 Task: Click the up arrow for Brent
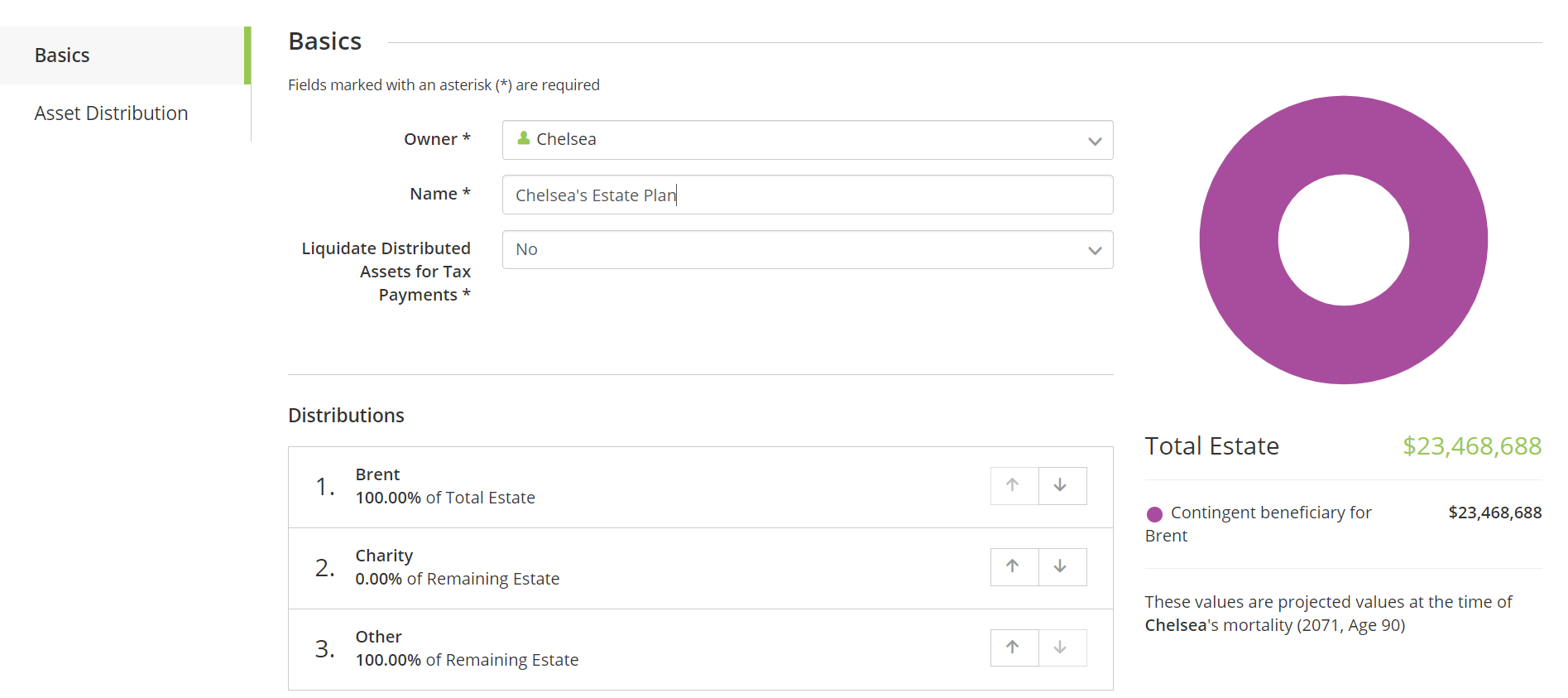tap(1014, 485)
